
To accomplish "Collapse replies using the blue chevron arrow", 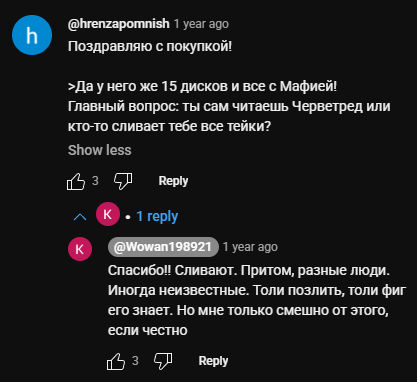I will click(x=80, y=217).
